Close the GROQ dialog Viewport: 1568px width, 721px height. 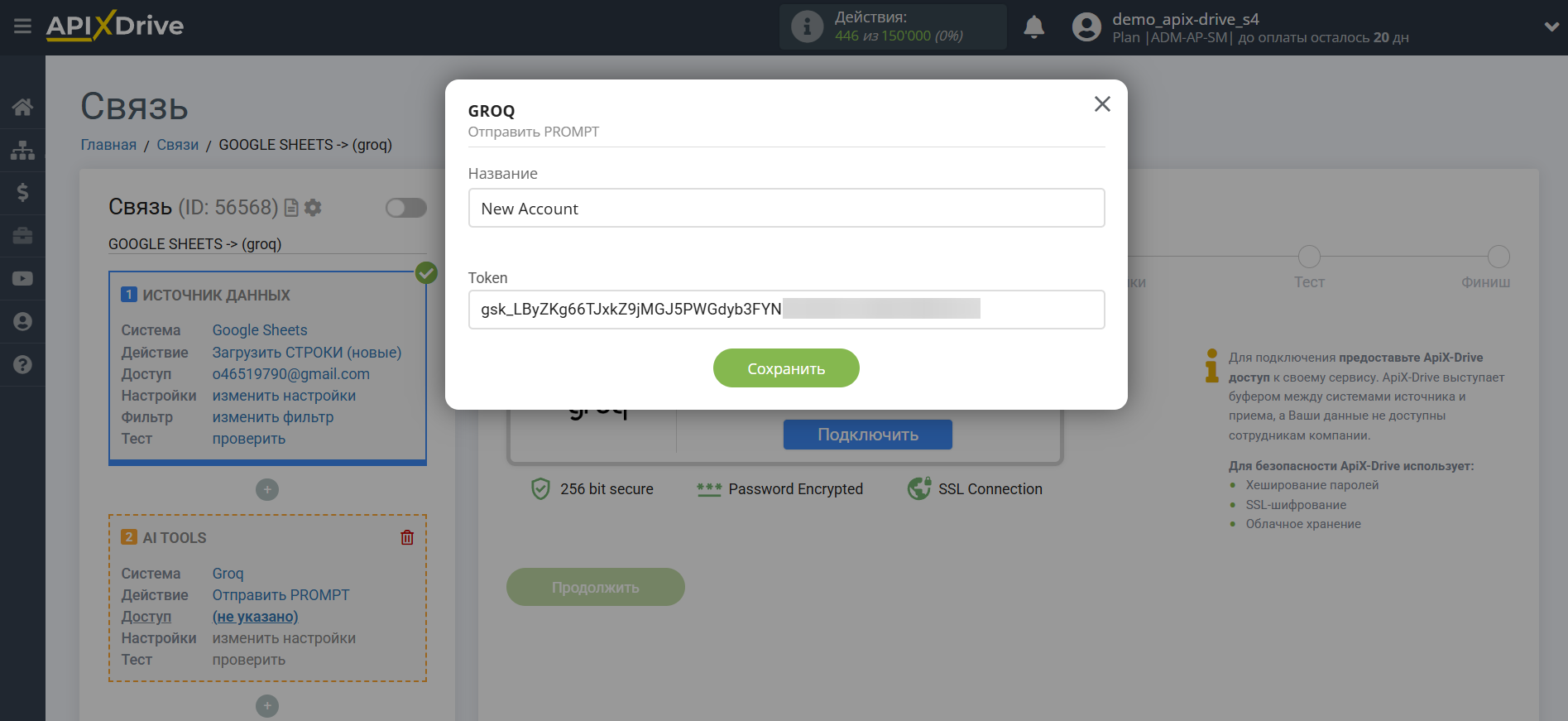1101,104
